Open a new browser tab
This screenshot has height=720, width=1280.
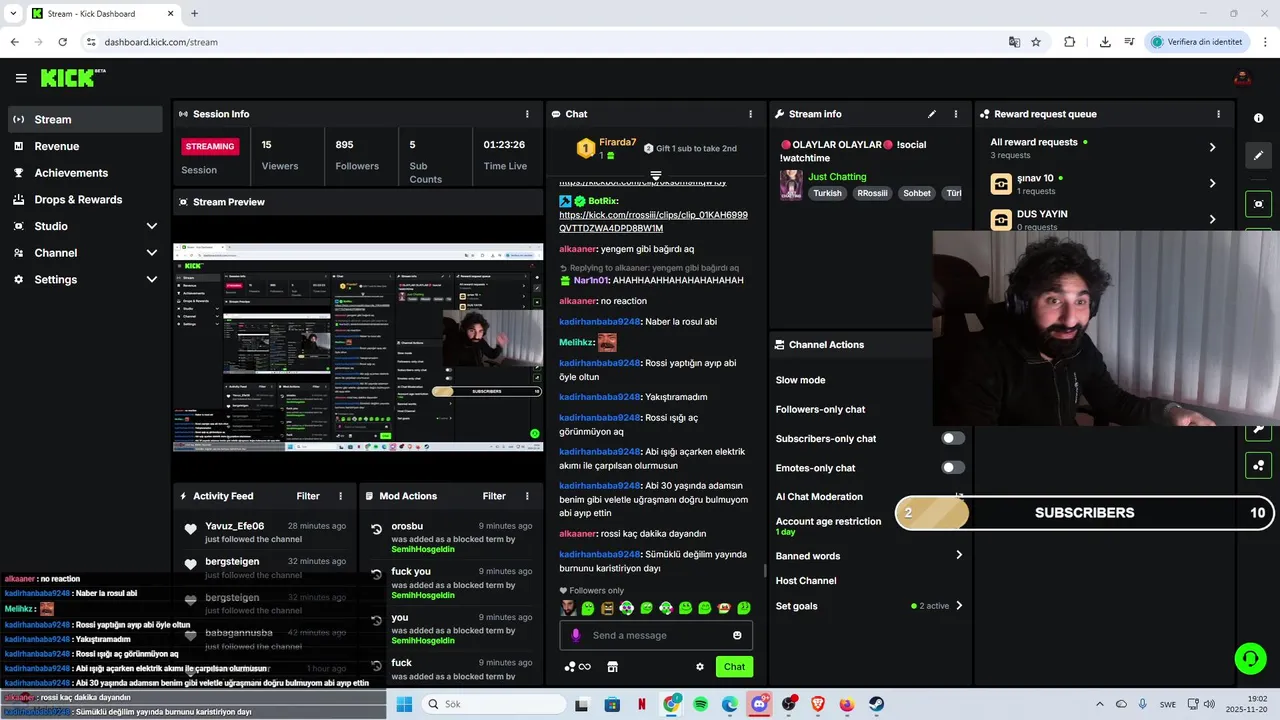click(194, 13)
